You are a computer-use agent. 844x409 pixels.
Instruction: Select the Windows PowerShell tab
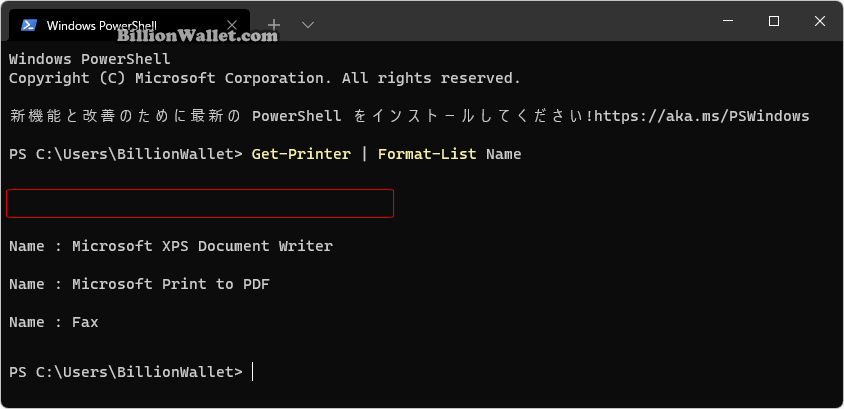[130, 25]
